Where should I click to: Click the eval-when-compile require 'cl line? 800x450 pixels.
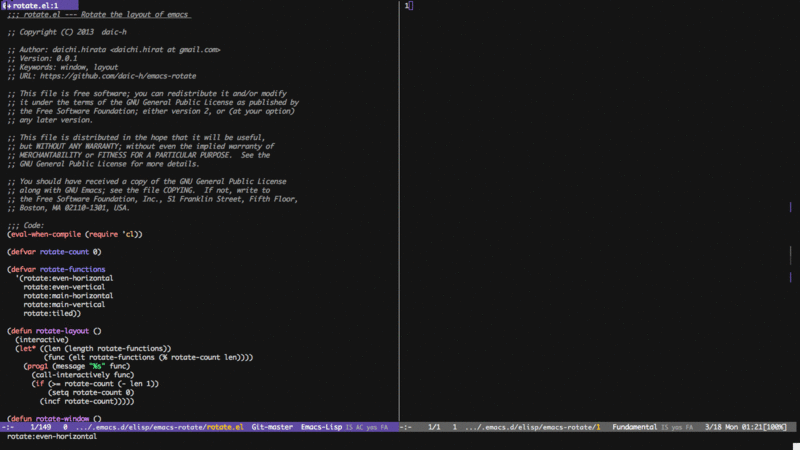coord(75,234)
